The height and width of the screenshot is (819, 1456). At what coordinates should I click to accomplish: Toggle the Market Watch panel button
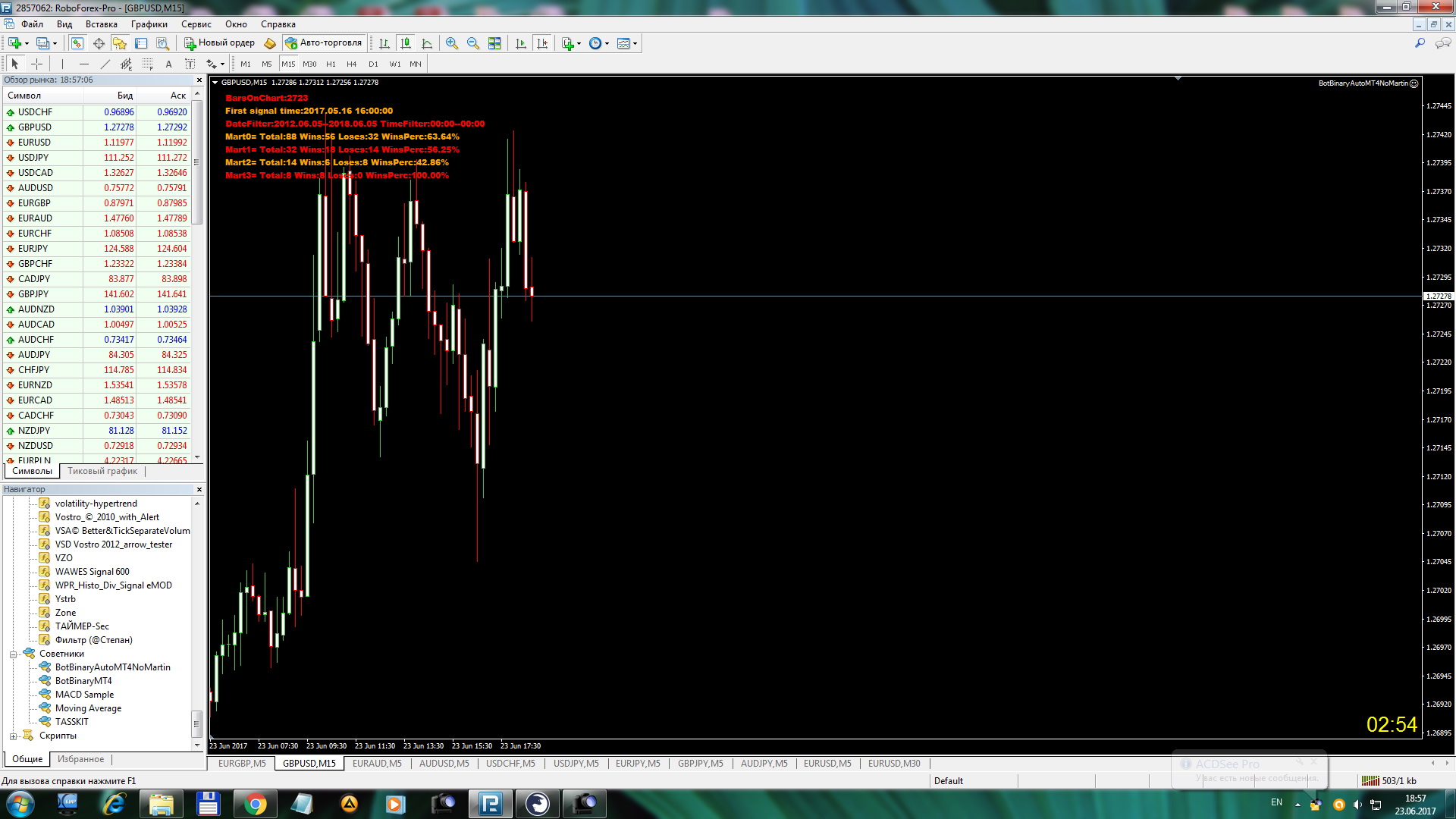point(77,43)
